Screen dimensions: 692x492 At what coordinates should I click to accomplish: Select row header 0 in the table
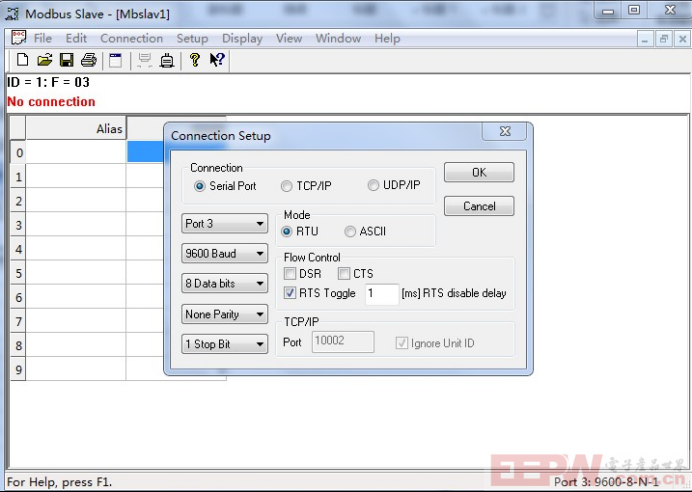18,153
